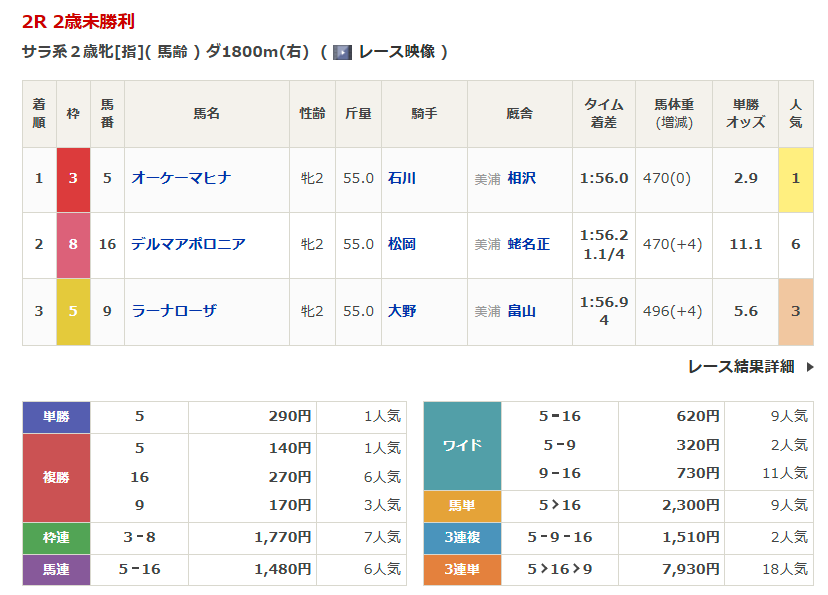Expand レース結果詳細 full race results
Screen dimensions: 828x595
741,367
